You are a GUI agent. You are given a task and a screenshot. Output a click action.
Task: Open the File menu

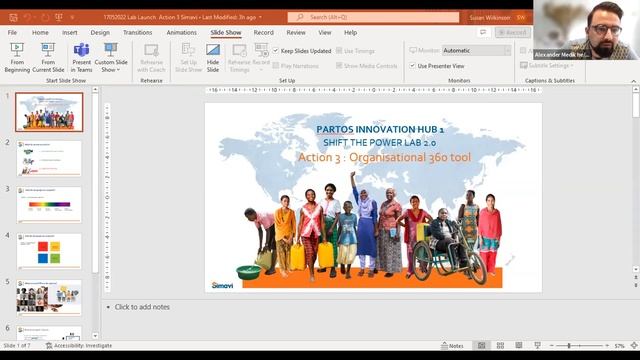point(12,32)
